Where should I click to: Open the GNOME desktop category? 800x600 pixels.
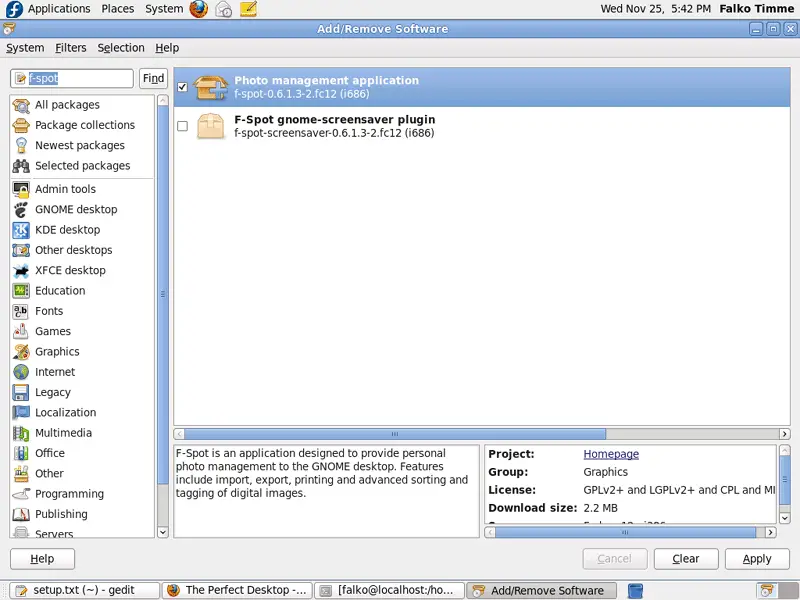[x=76, y=209]
